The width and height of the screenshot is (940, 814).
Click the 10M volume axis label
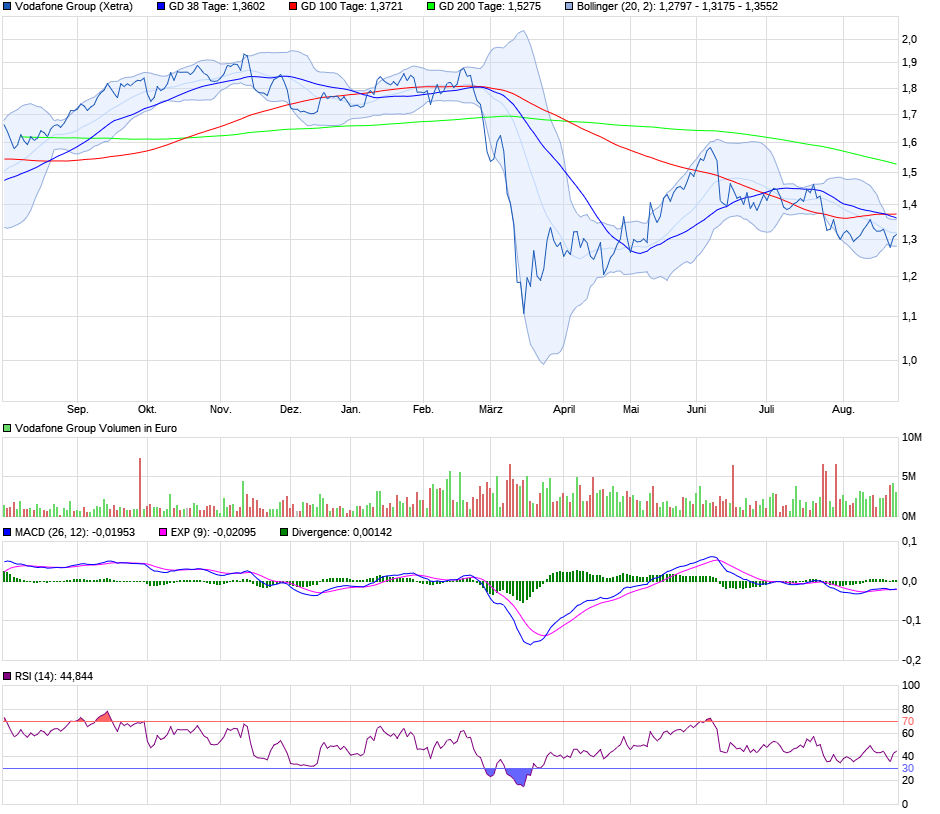(912, 438)
